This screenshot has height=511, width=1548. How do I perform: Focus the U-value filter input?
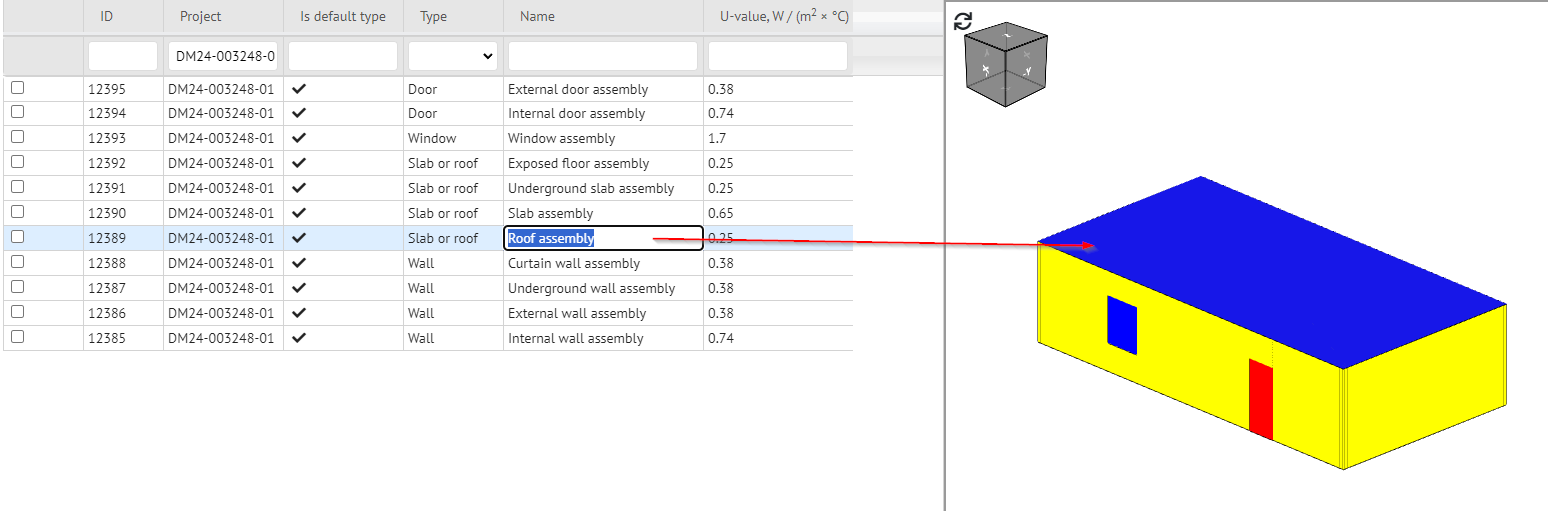[778, 56]
